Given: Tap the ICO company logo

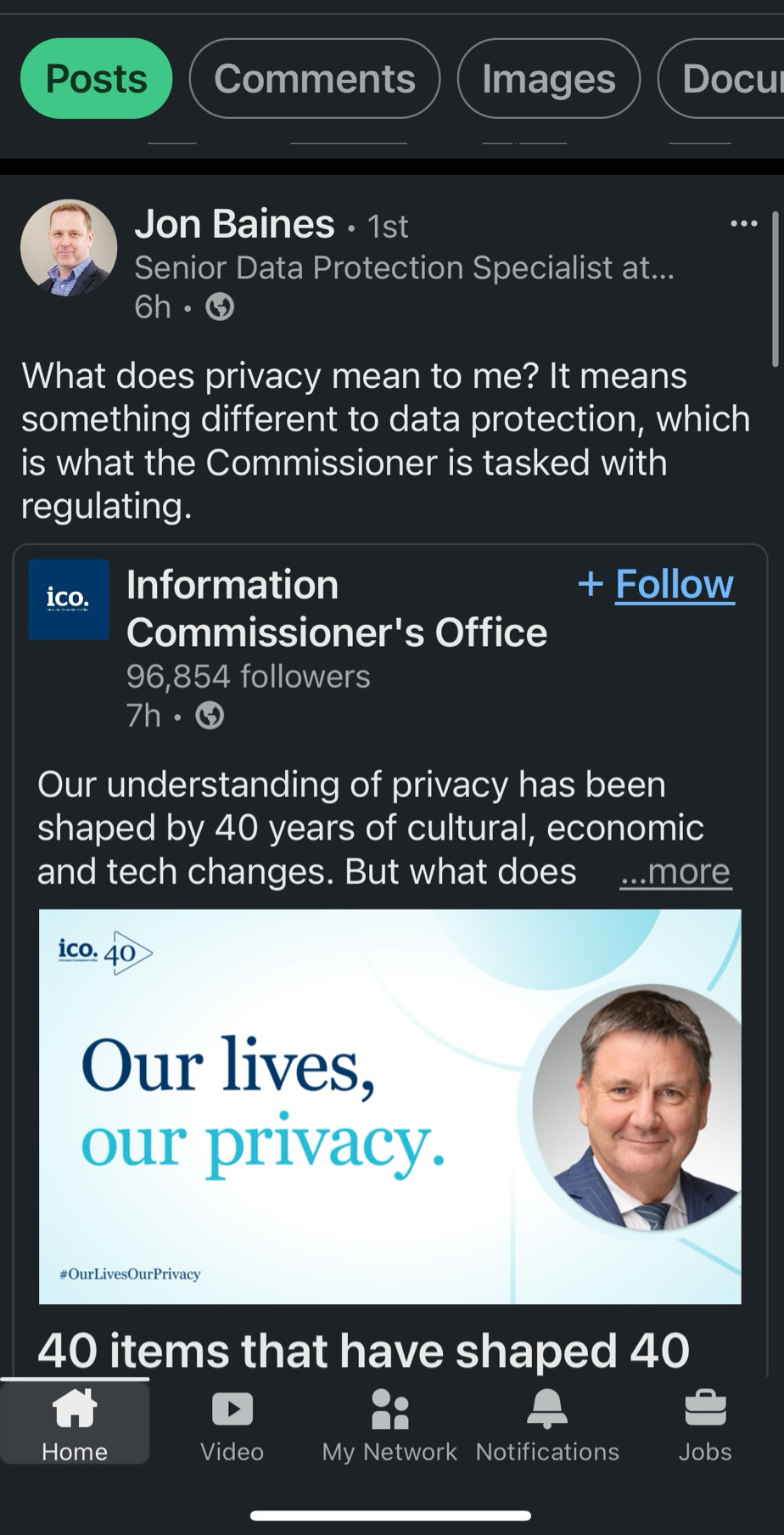Looking at the screenshot, I should [x=69, y=599].
